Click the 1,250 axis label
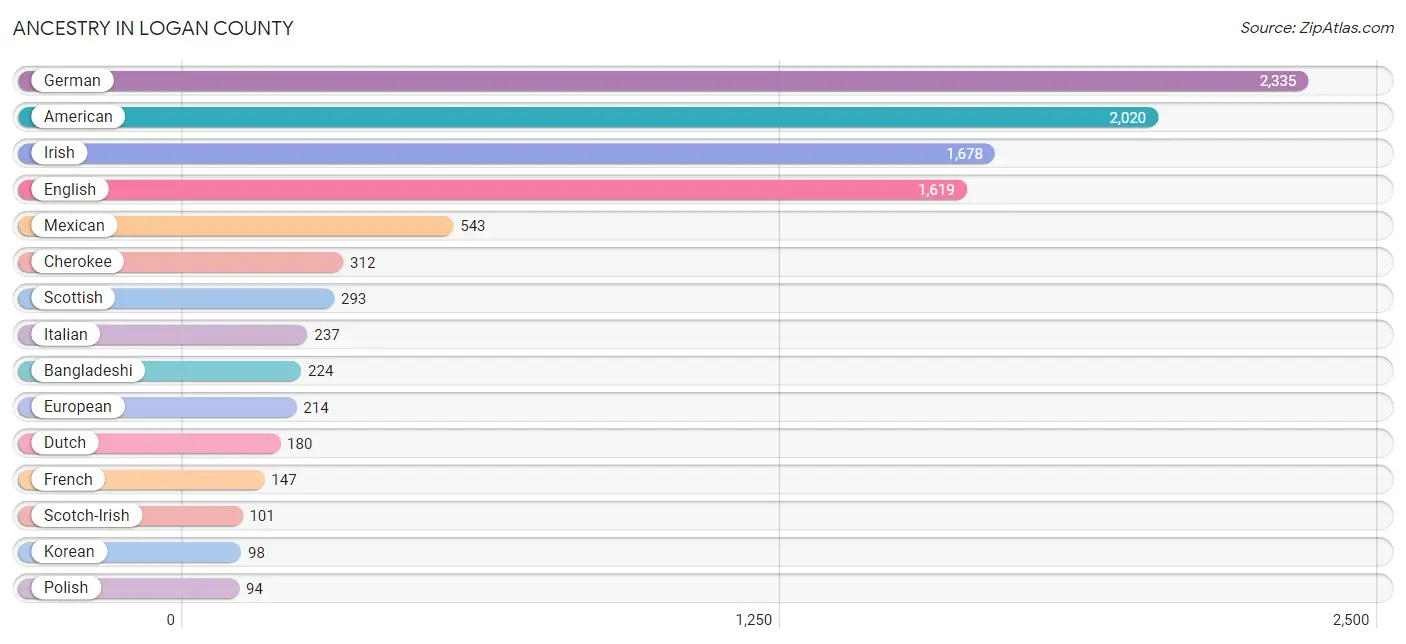Viewport: 1406px width, 644px height. click(754, 620)
